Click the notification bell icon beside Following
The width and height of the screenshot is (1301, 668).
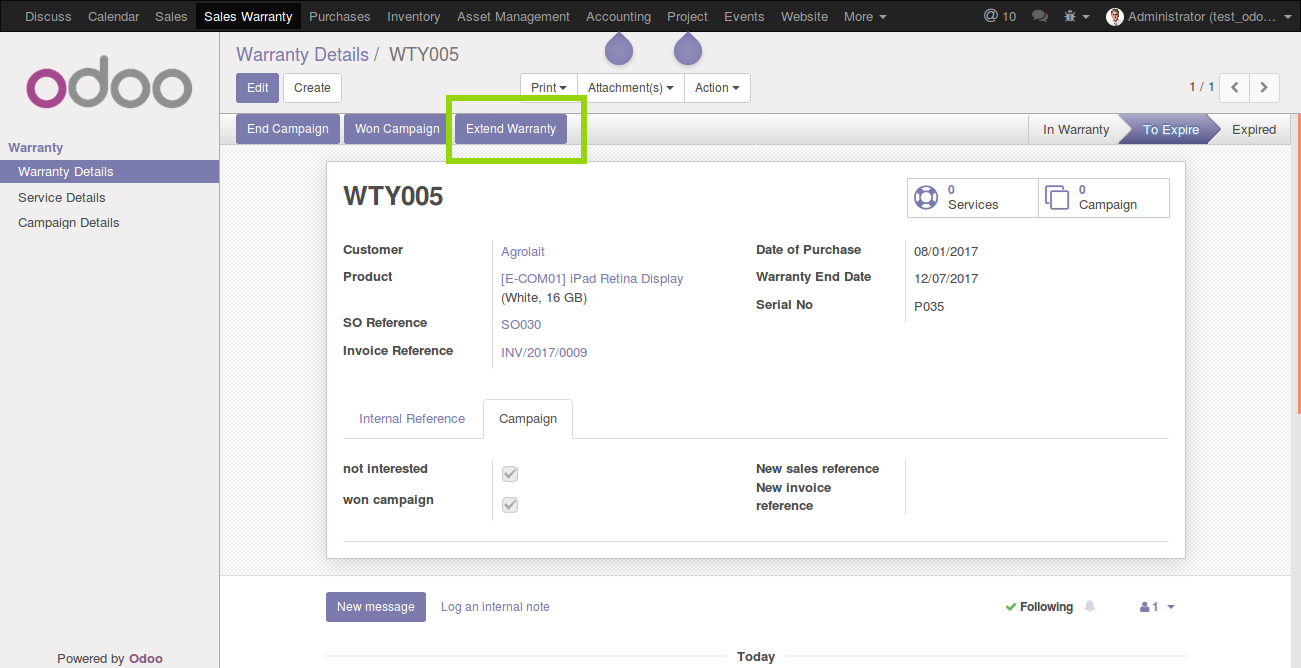click(1090, 606)
